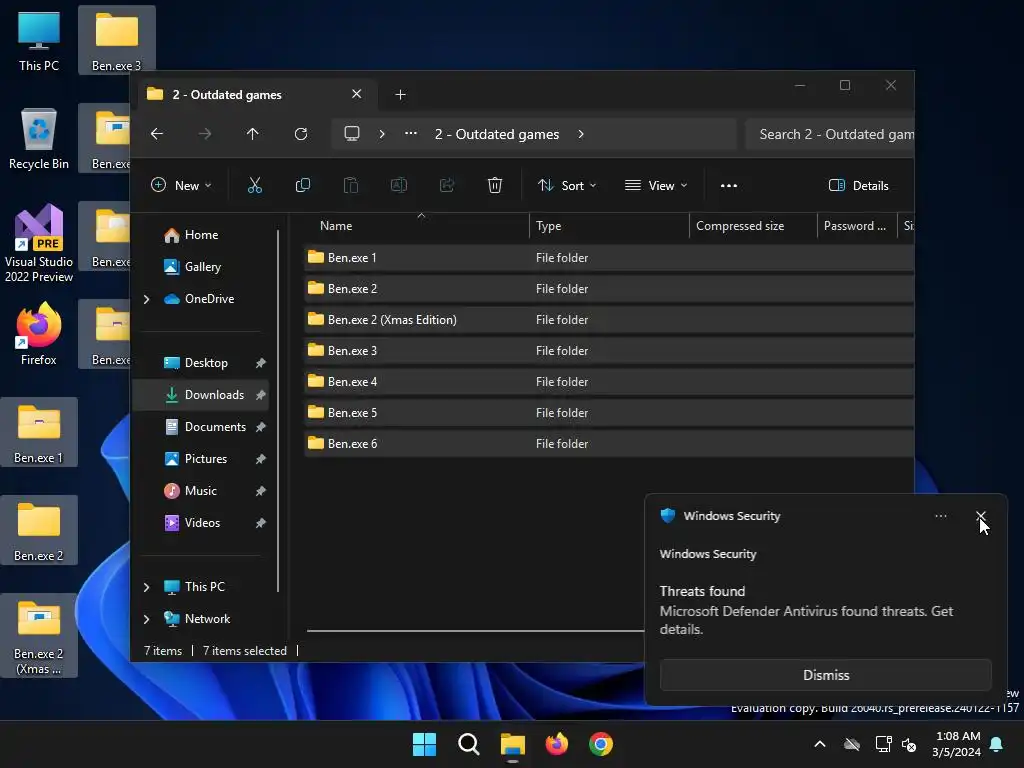
Task: Open the See more ellipsis in the toolbar
Action: (729, 185)
